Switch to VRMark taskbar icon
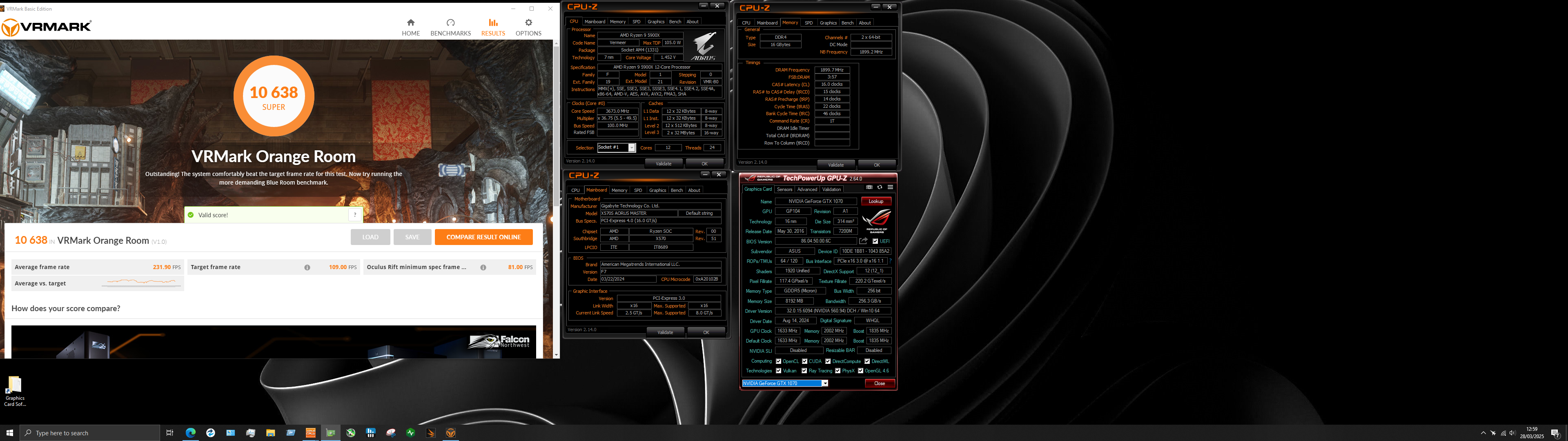The height and width of the screenshot is (441, 1568). [450, 433]
